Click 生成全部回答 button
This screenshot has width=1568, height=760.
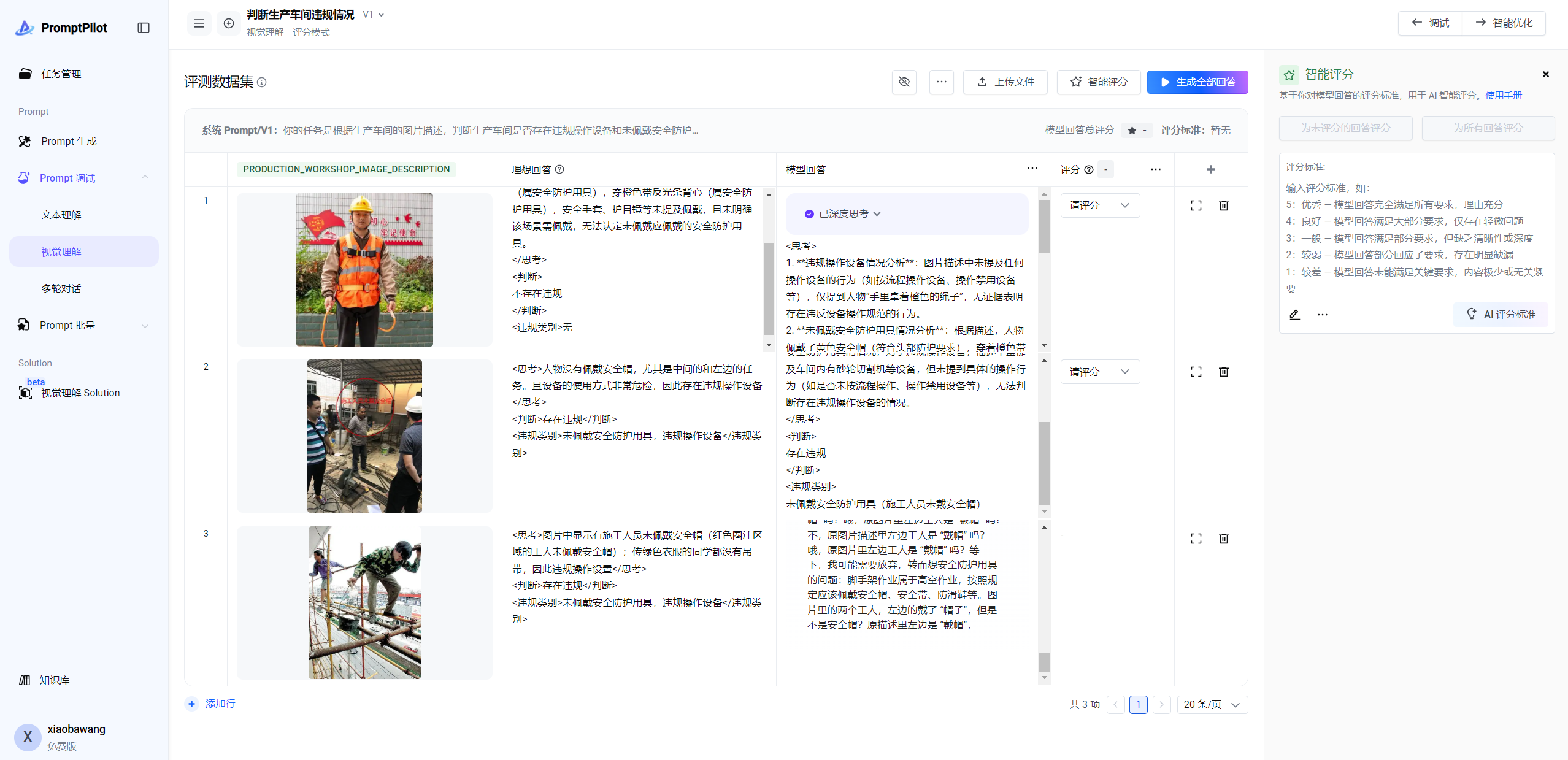click(1197, 82)
